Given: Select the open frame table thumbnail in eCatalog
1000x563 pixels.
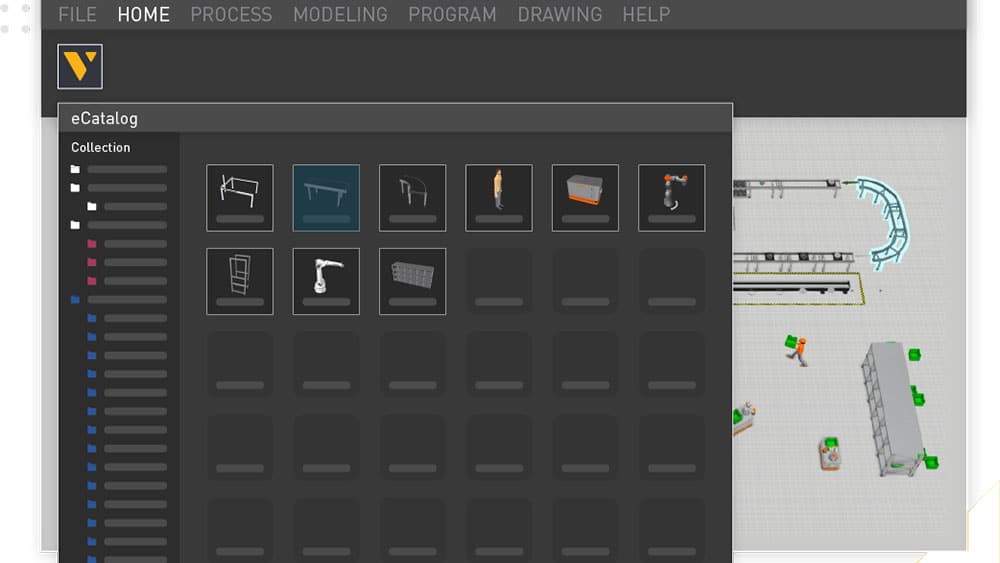Looking at the screenshot, I should pyautogui.click(x=240, y=198).
